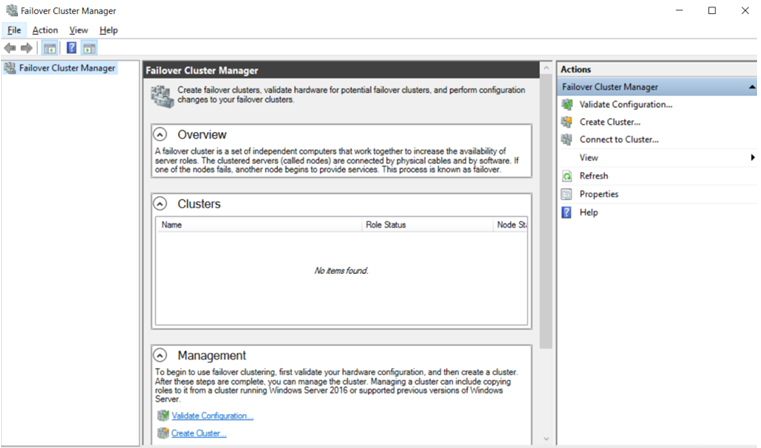
Task: Collapse the Overview section
Action: click(160, 134)
